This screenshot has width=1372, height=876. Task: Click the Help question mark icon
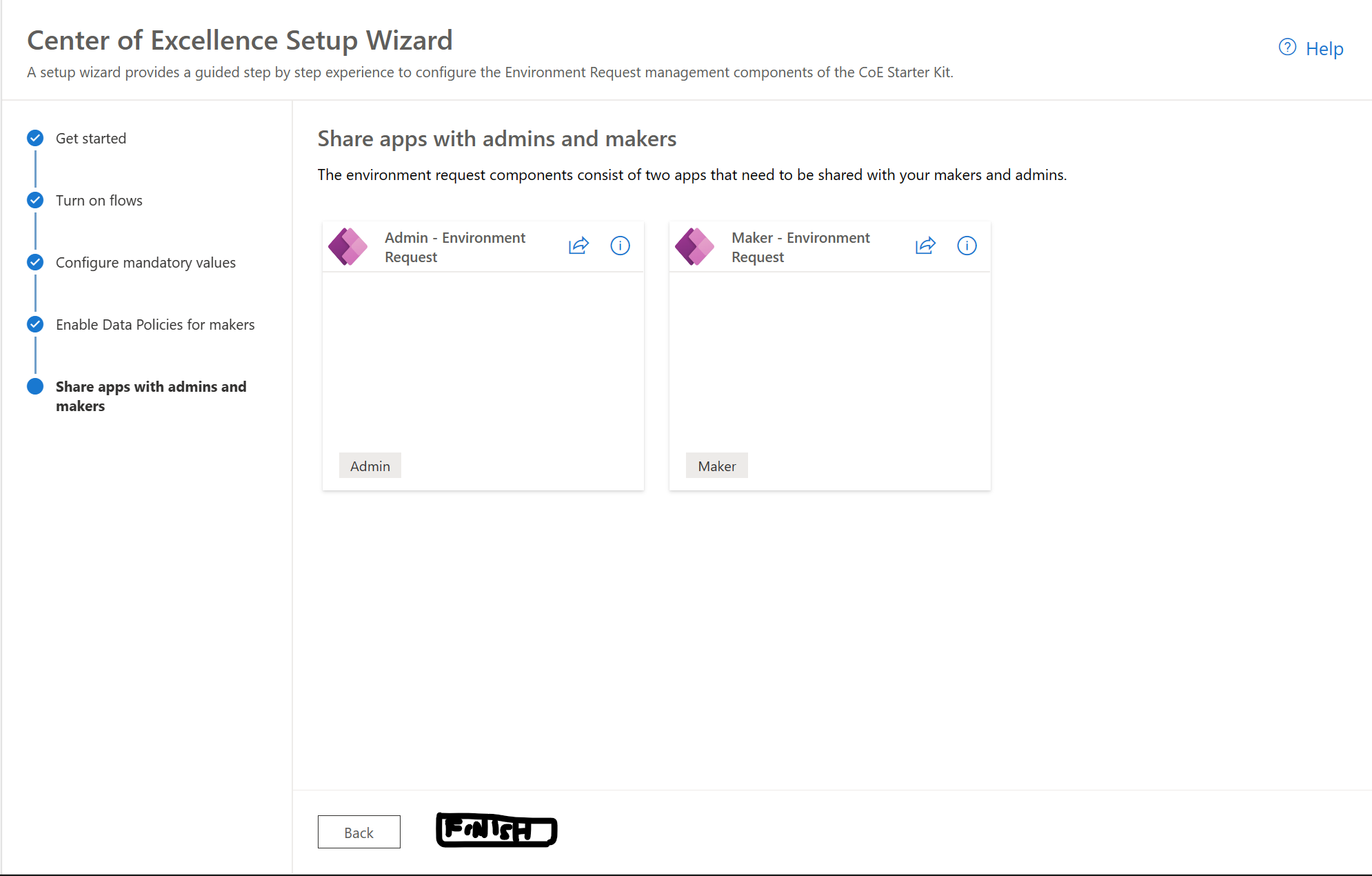point(1287,47)
